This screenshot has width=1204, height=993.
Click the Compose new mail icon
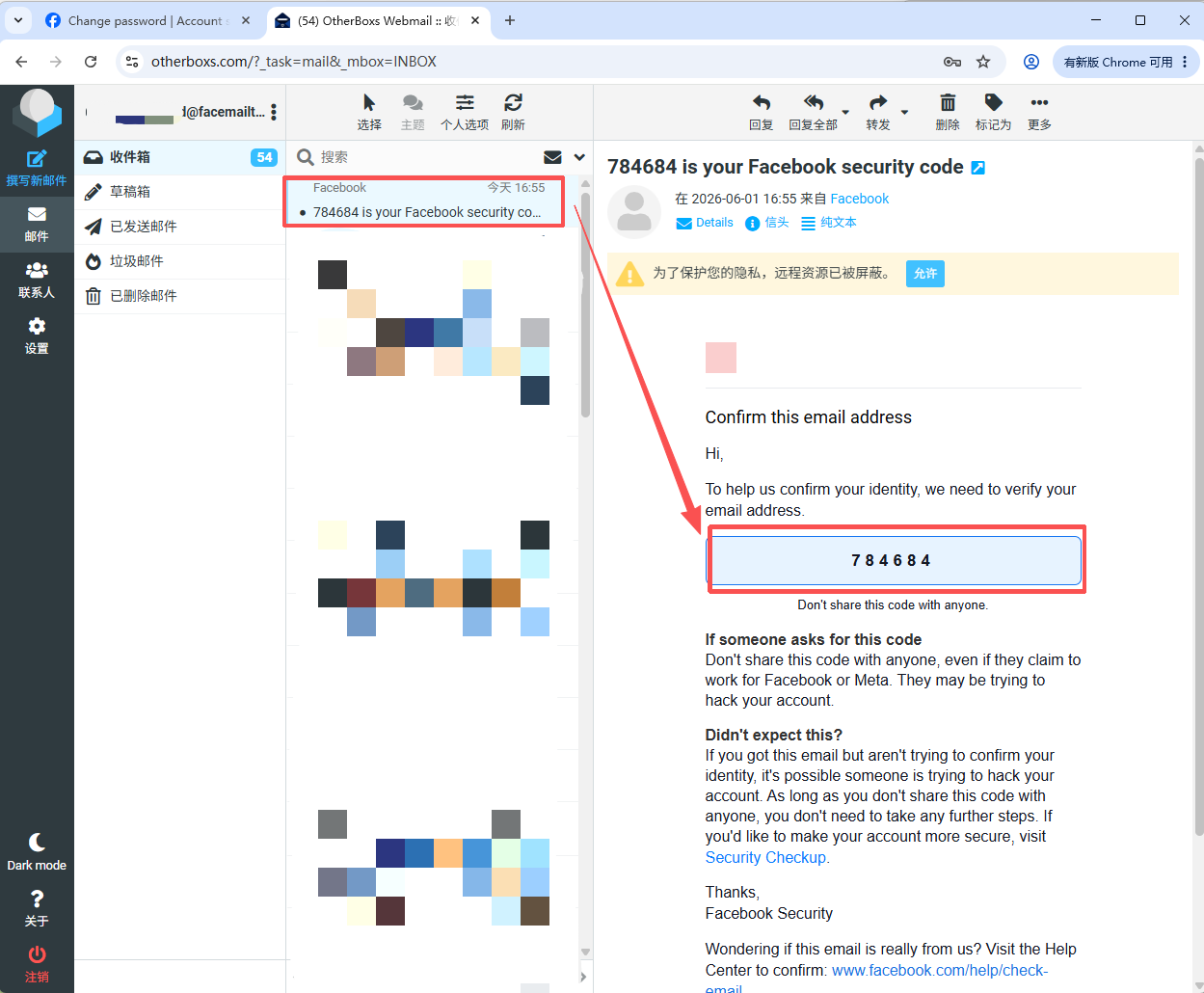[x=37, y=168]
